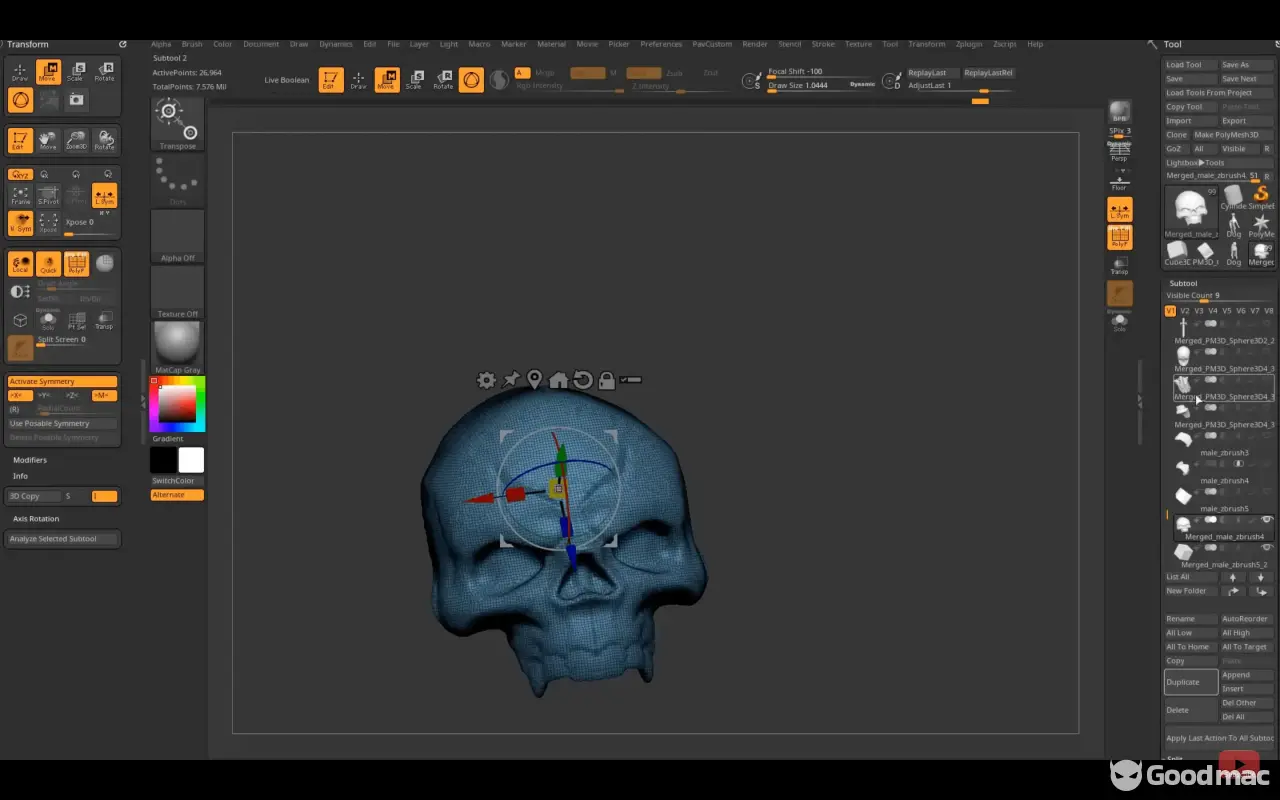Click the Frame icon in Transform panel
Viewport: 1280px width, 800px height.
(x=20, y=195)
